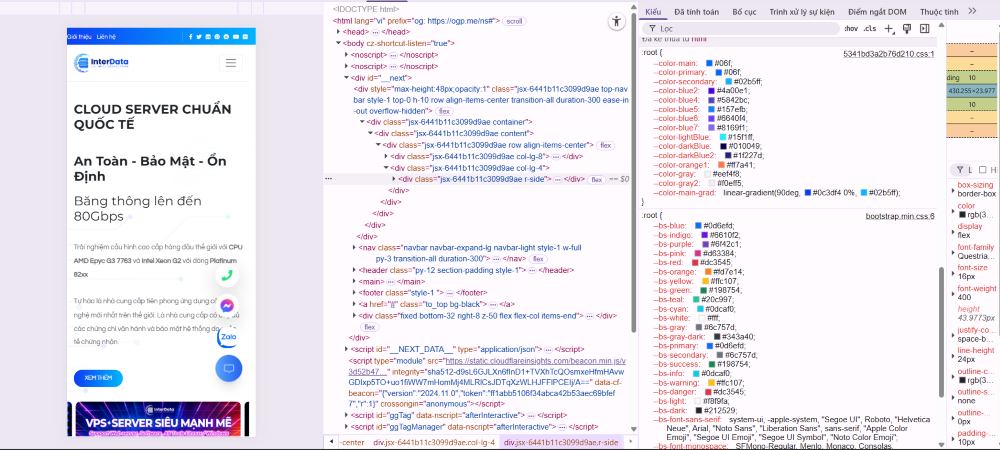Open the accessibility tree view icon
The height and width of the screenshot is (450, 1000).
click(615, 21)
